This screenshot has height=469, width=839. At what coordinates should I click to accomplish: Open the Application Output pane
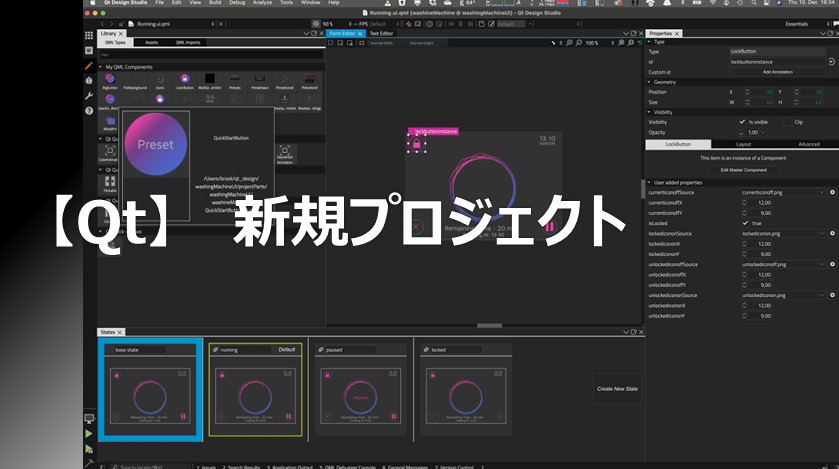289,466
